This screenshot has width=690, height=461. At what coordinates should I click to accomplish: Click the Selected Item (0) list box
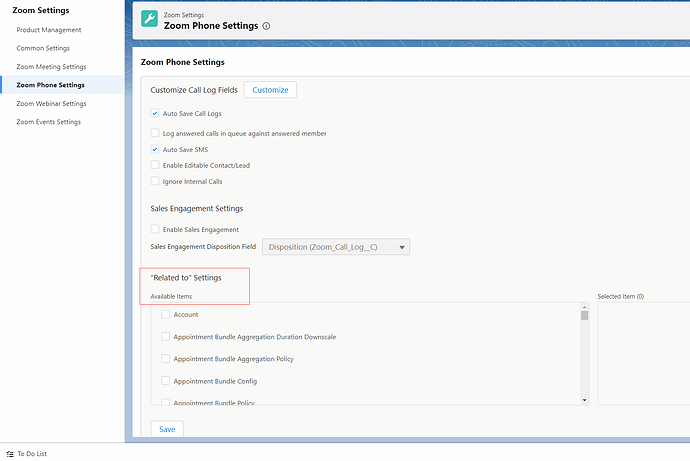tap(643, 354)
